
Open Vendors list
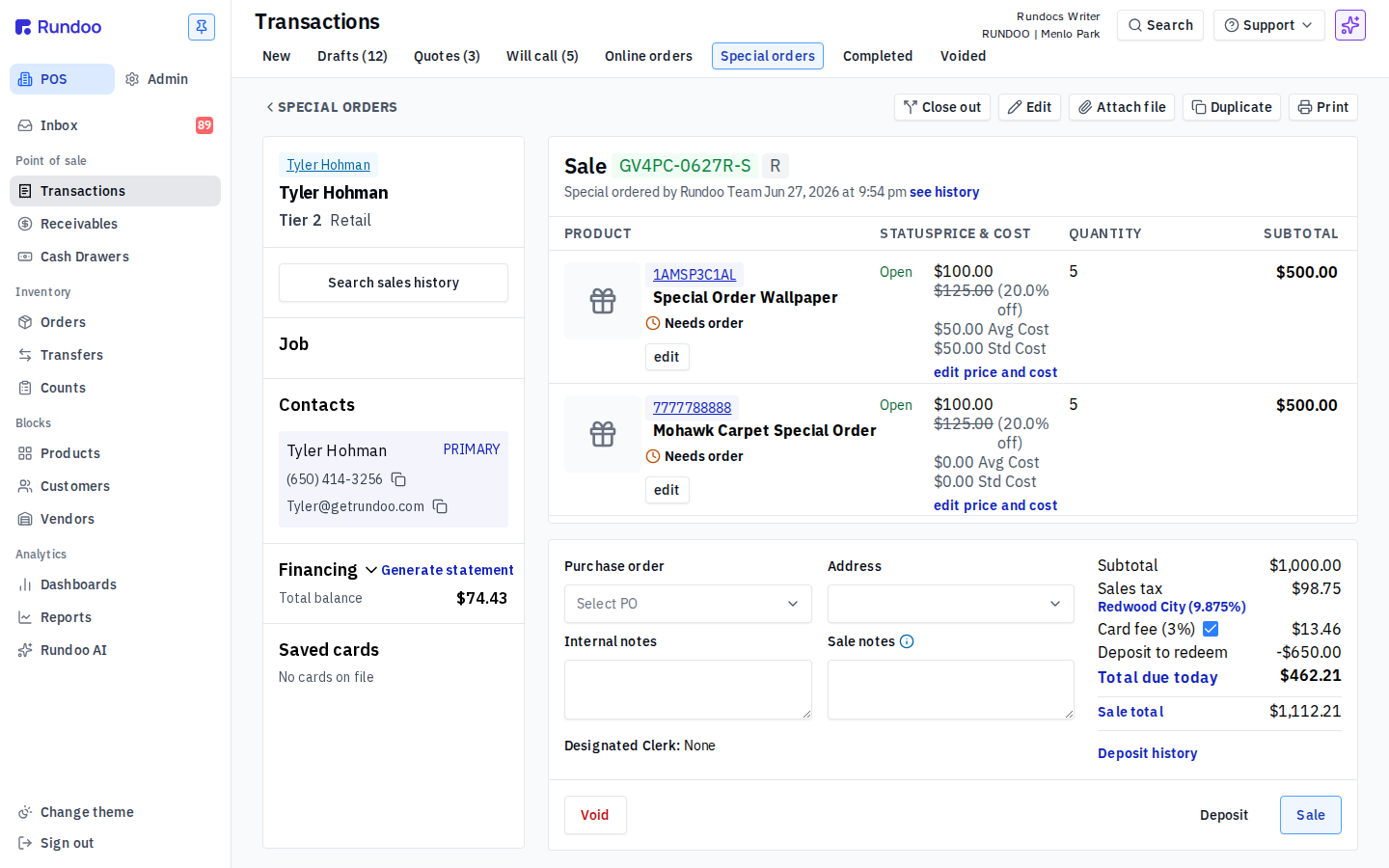pyautogui.click(x=115, y=519)
